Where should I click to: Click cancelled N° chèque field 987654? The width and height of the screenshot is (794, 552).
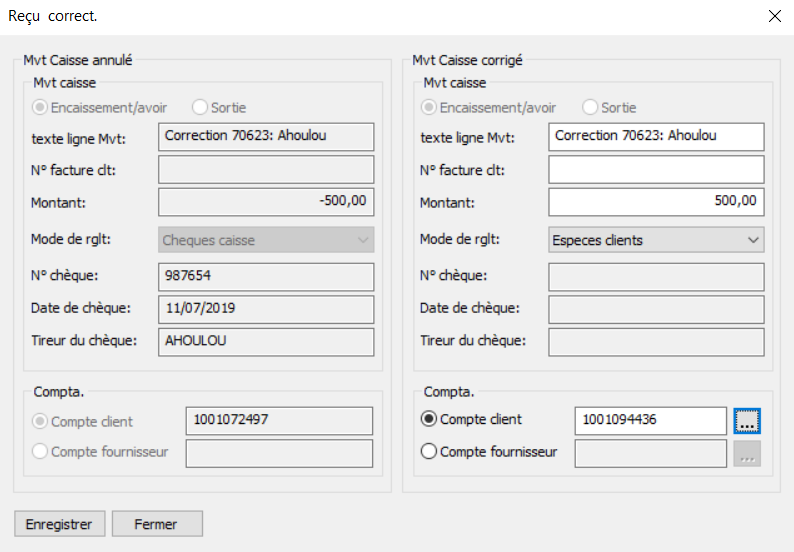click(x=266, y=277)
